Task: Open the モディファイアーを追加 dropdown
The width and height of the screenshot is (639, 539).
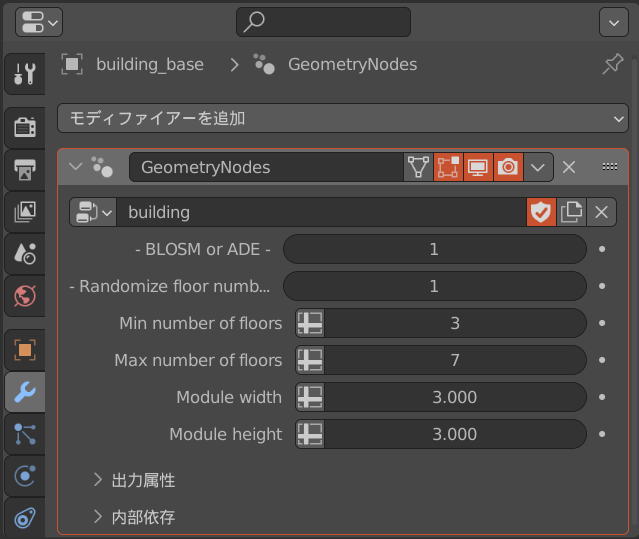Action: coord(343,118)
